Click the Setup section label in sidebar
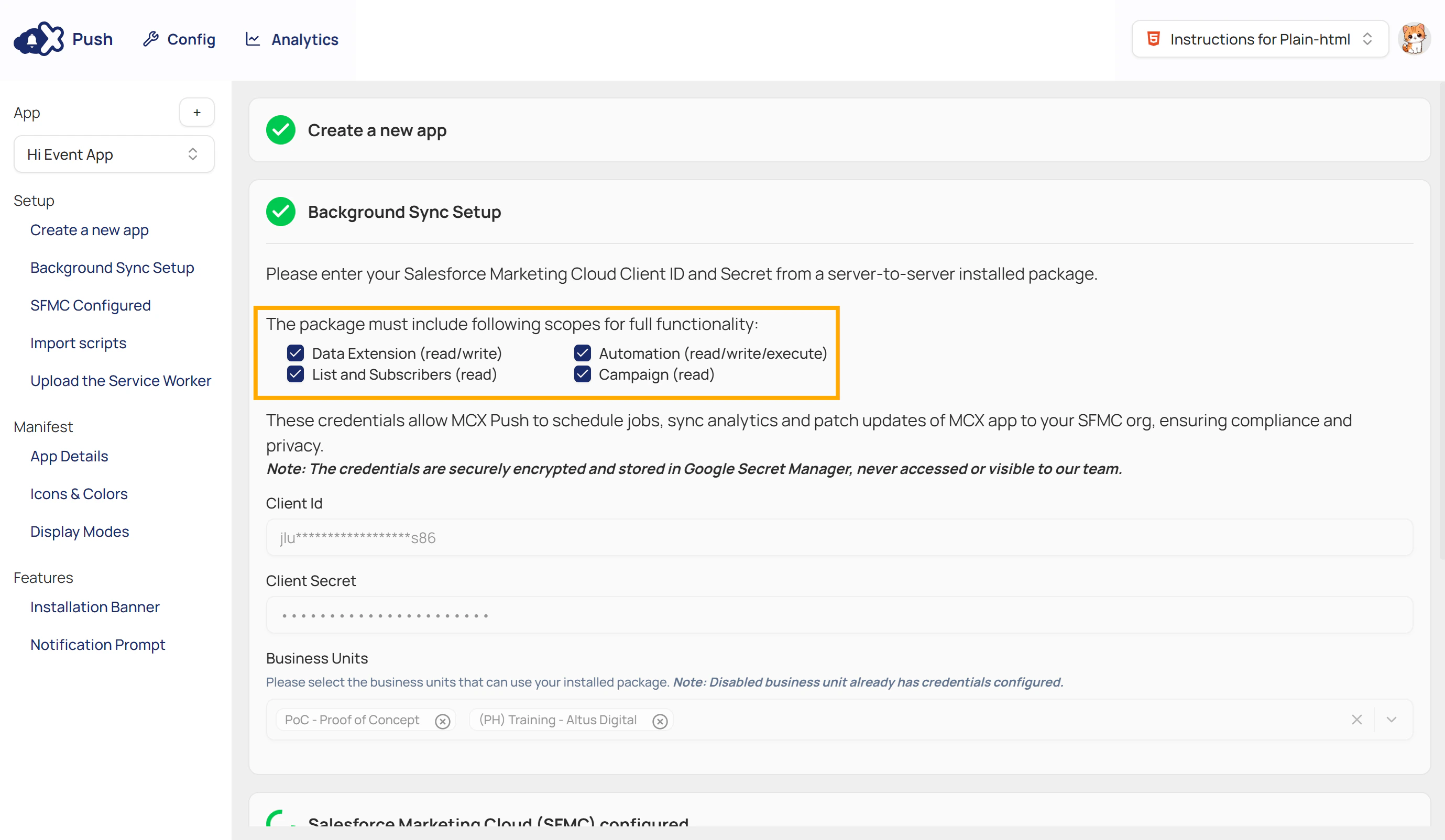The height and width of the screenshot is (840, 1445). click(34, 201)
